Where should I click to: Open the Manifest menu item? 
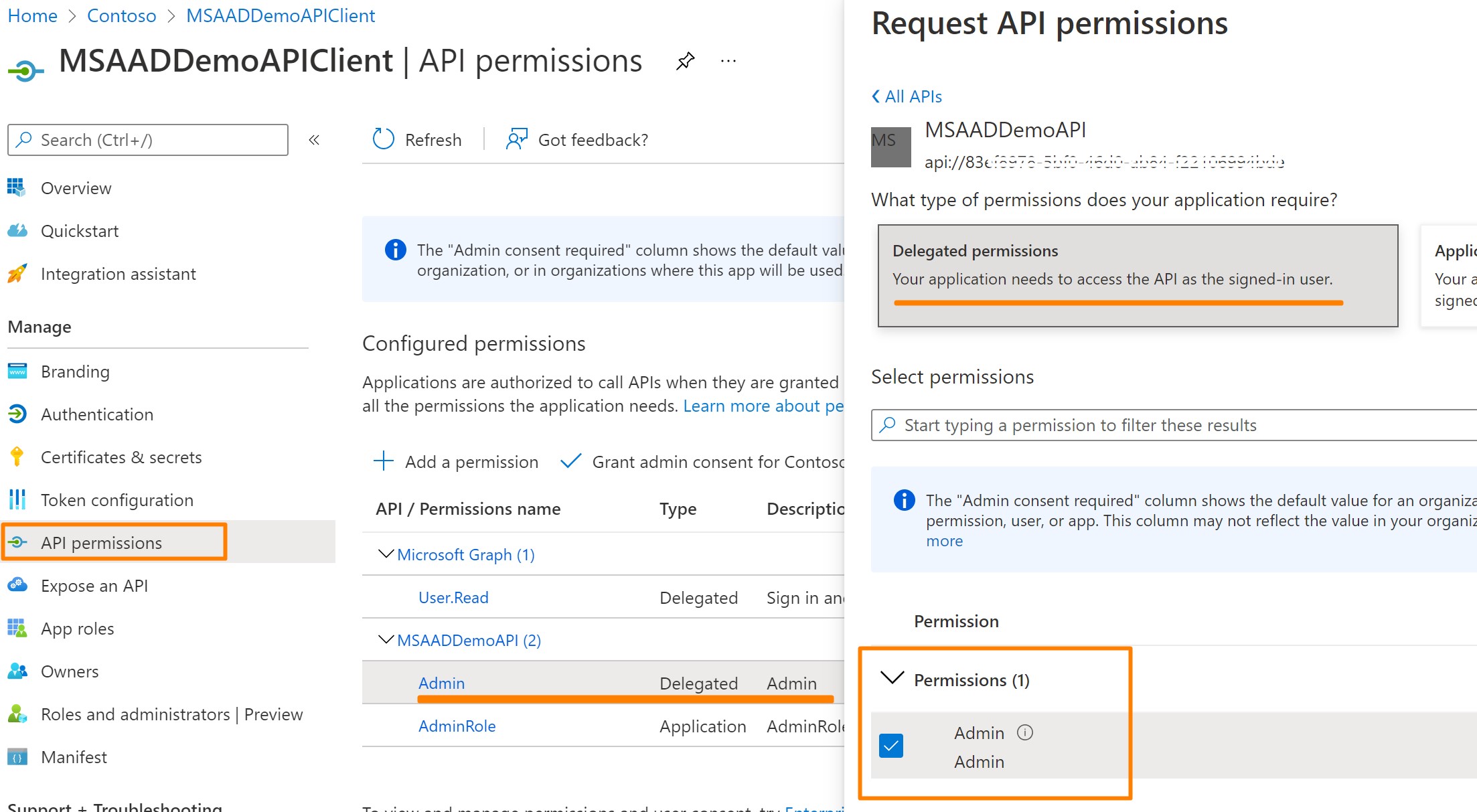click(74, 757)
